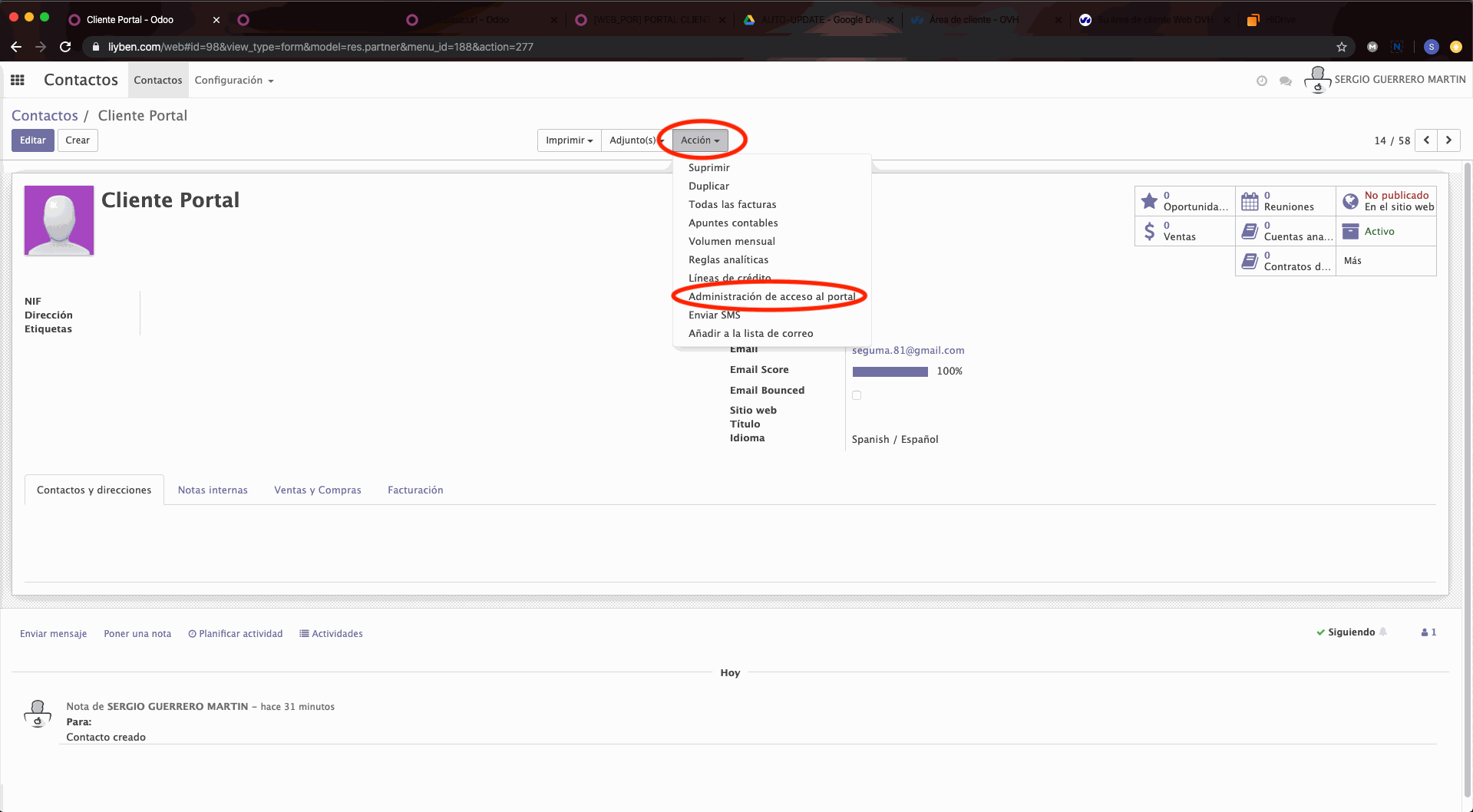Click the Oportunidades star stat button
The image size is (1473, 812).
(1184, 201)
